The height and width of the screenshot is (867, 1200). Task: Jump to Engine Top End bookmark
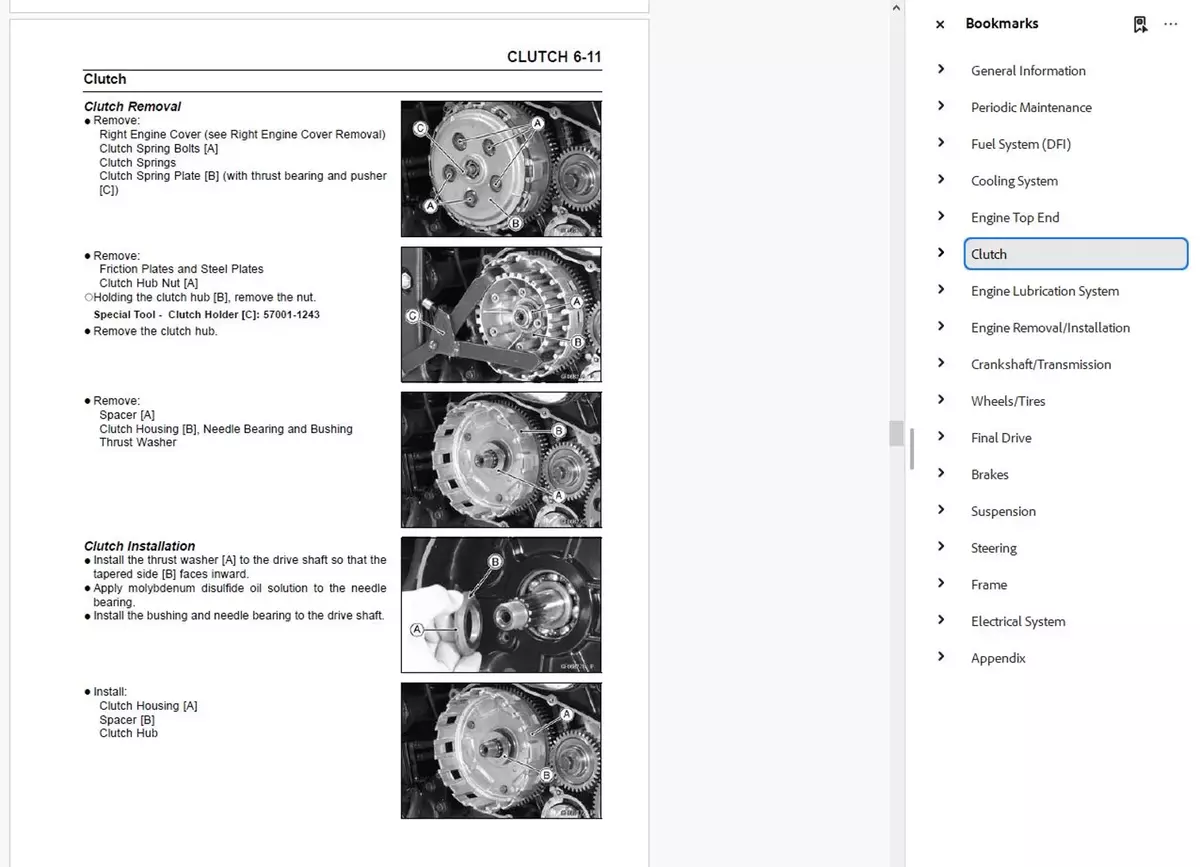[1015, 218]
